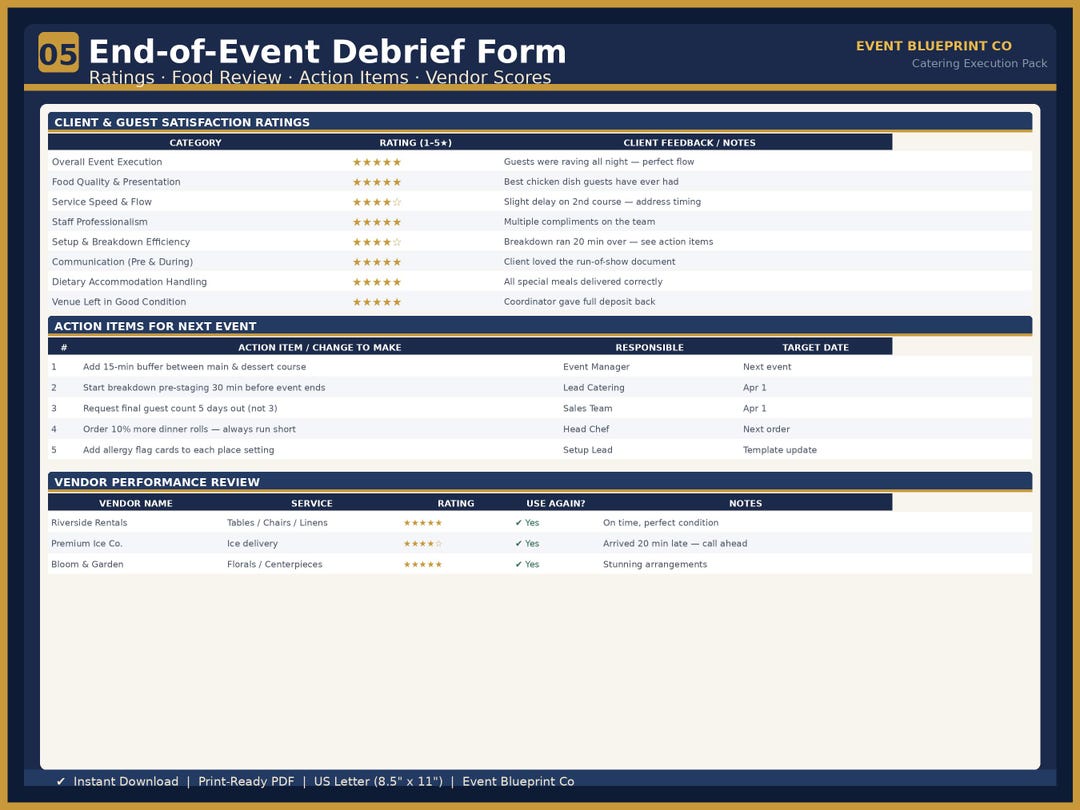The image size is (1080, 810).
Task: Click the star rating for Venue Left in Good Condition
Action: click(377, 302)
